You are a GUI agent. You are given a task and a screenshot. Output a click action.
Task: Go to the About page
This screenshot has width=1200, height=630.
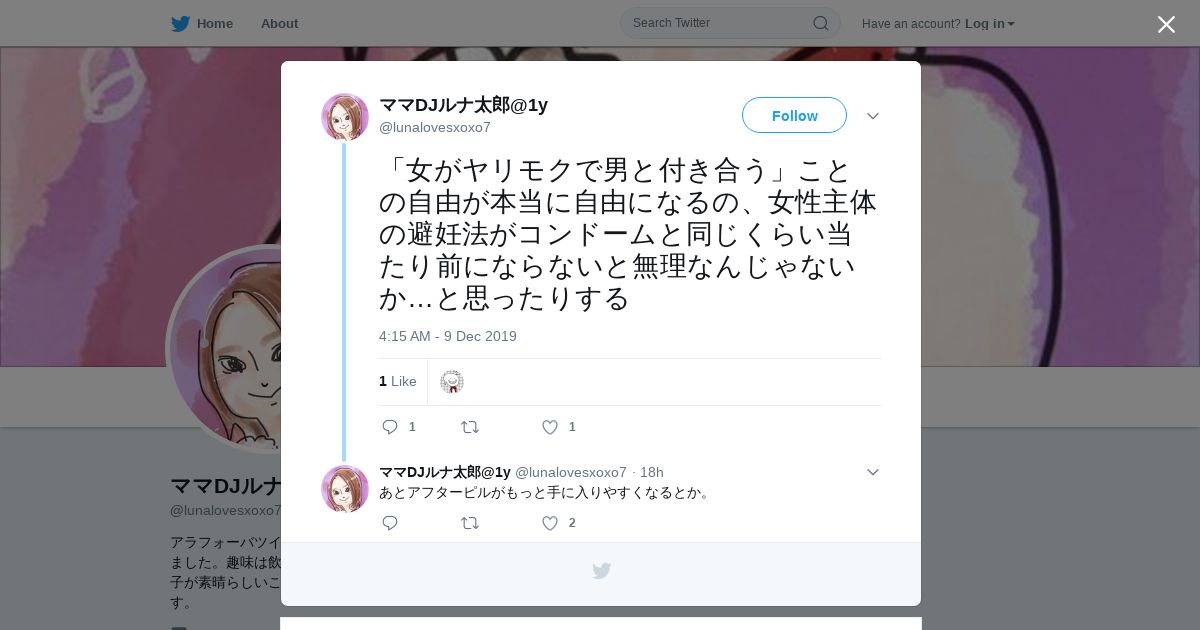coord(279,23)
